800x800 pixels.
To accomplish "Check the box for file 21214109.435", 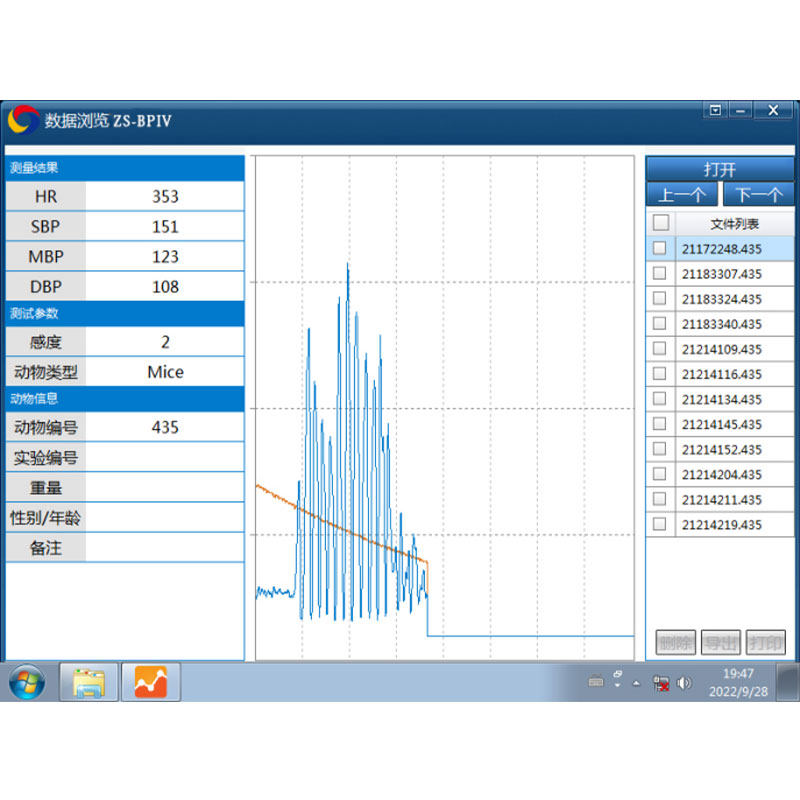I will [659, 348].
